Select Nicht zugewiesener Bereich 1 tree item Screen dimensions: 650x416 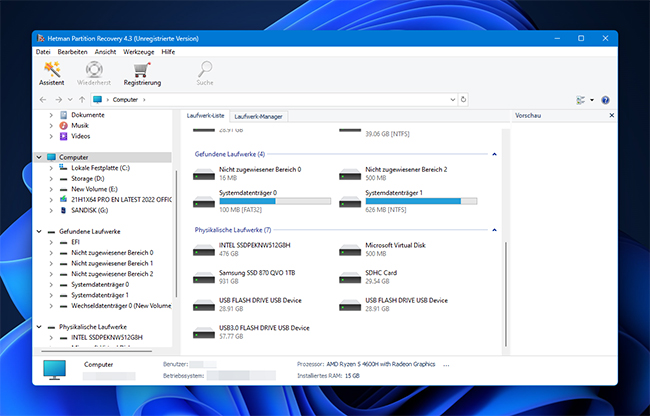coord(112,264)
